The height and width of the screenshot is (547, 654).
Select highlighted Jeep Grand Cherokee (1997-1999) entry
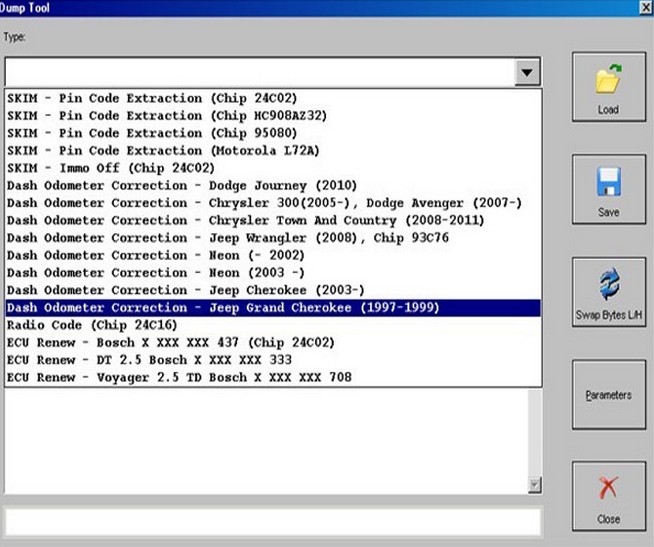(x=273, y=308)
